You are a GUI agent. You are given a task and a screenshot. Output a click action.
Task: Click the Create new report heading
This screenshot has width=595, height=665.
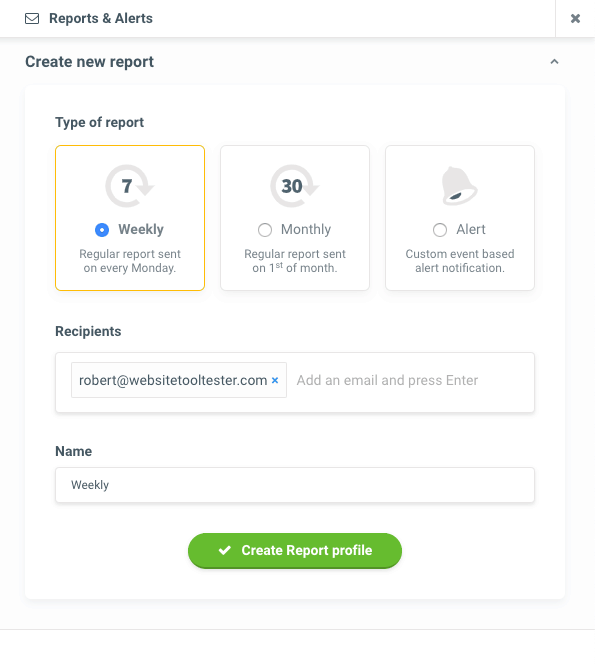click(x=89, y=62)
